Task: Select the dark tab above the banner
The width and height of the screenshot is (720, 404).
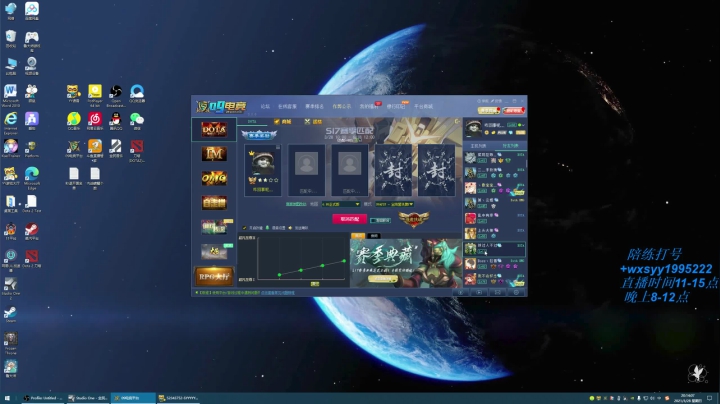Action: tap(374, 236)
